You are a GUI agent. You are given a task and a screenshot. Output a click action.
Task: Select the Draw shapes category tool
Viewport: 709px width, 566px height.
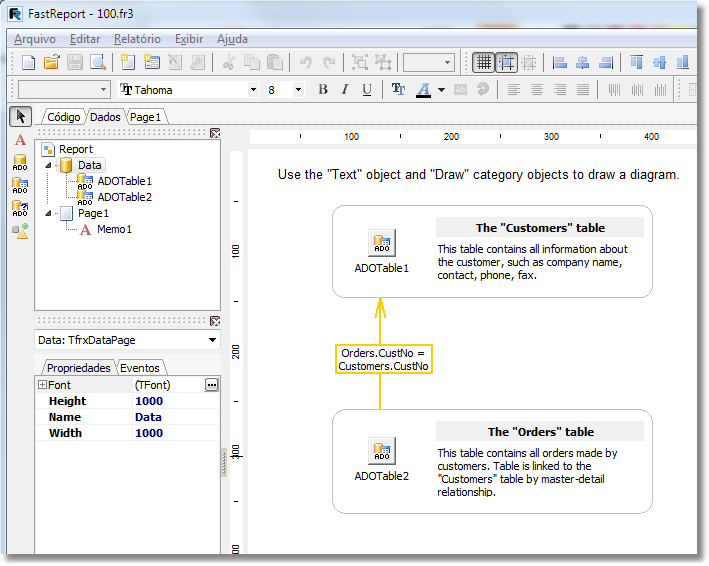(x=20, y=231)
